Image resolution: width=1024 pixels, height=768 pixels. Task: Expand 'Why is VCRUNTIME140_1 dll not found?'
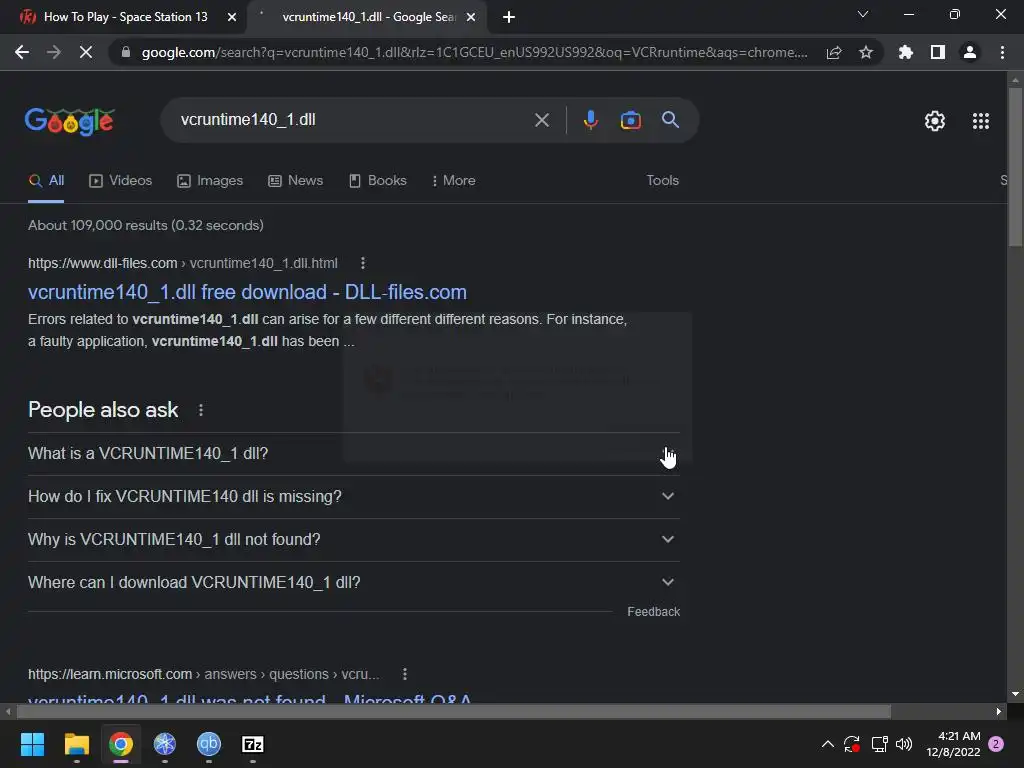[354, 539]
